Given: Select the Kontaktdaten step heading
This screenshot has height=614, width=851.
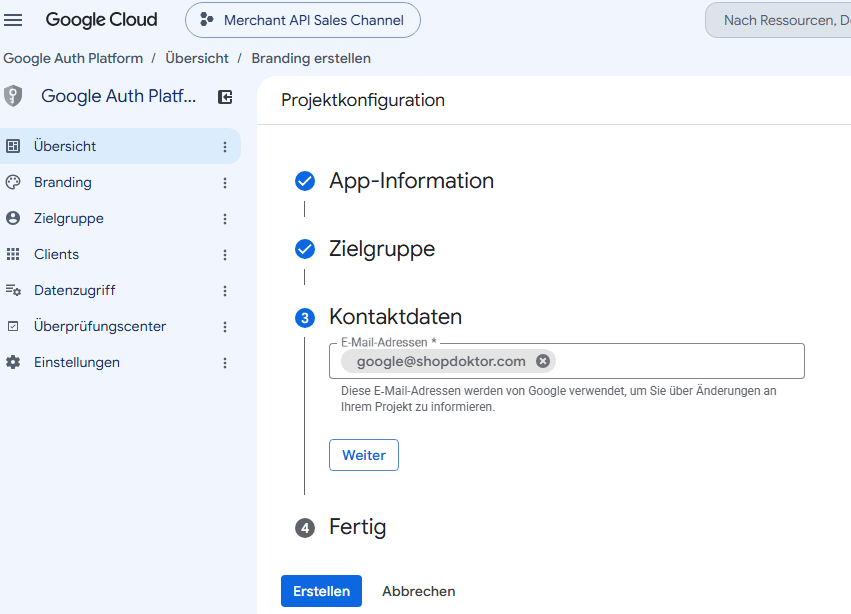Looking at the screenshot, I should [395, 317].
